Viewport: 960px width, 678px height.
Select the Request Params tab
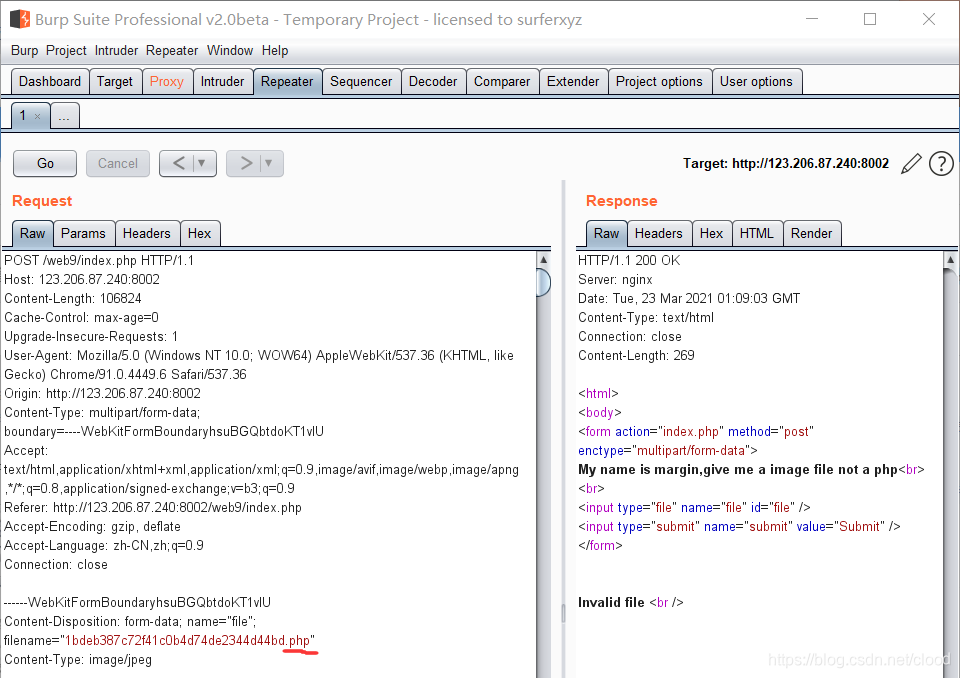83,233
